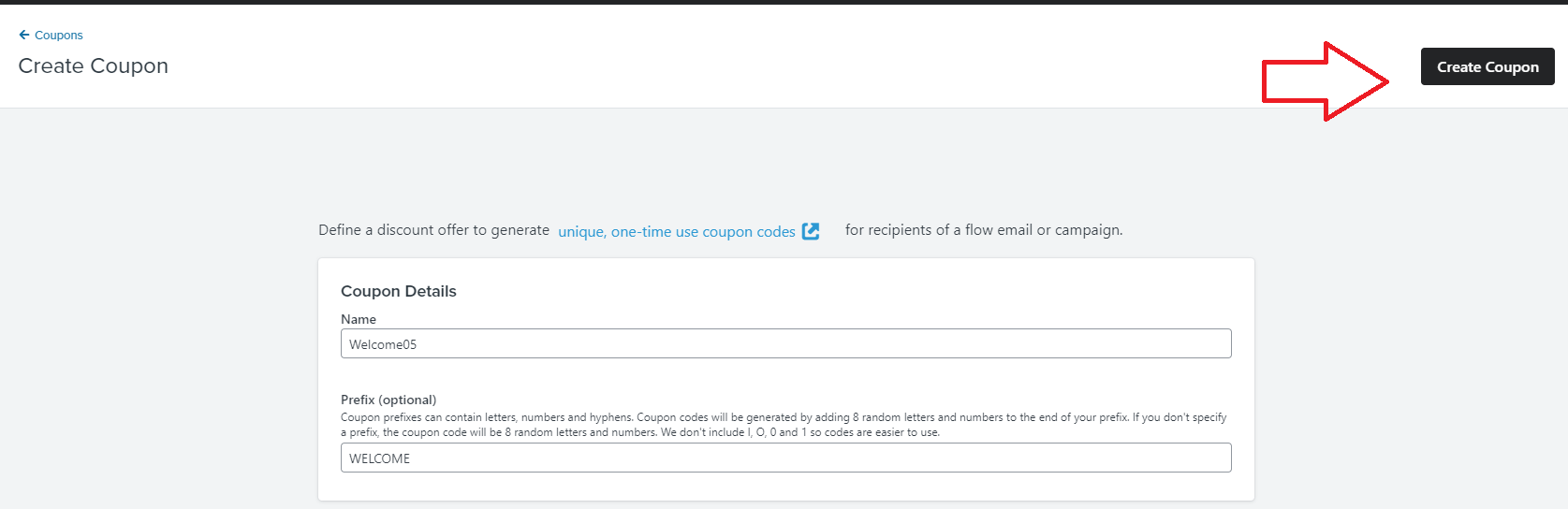Click the Create Coupon page heading
The image size is (1568, 509).
[x=94, y=65]
